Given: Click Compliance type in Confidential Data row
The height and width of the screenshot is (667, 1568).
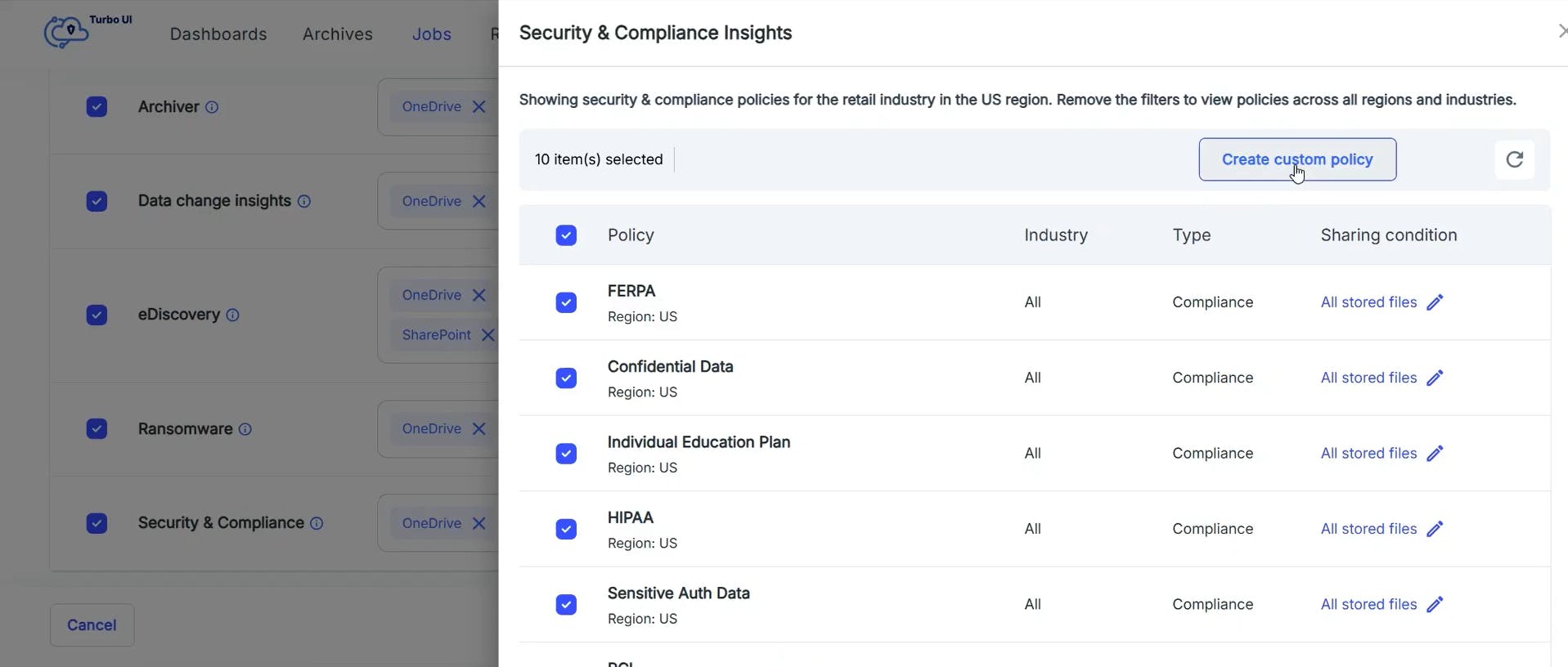Looking at the screenshot, I should click(x=1212, y=378).
